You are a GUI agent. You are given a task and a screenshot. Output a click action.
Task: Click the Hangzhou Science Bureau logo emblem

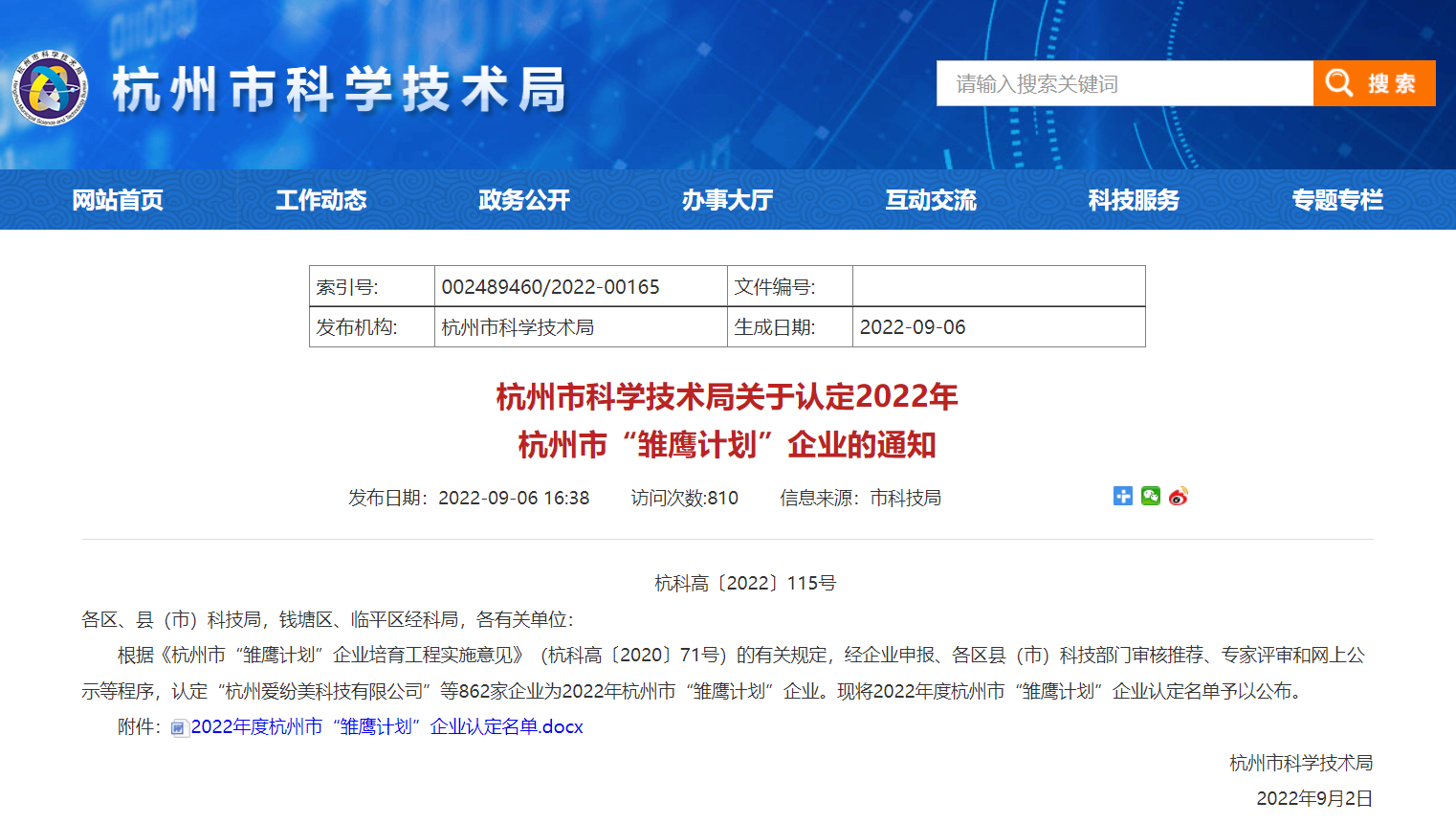coord(50,88)
